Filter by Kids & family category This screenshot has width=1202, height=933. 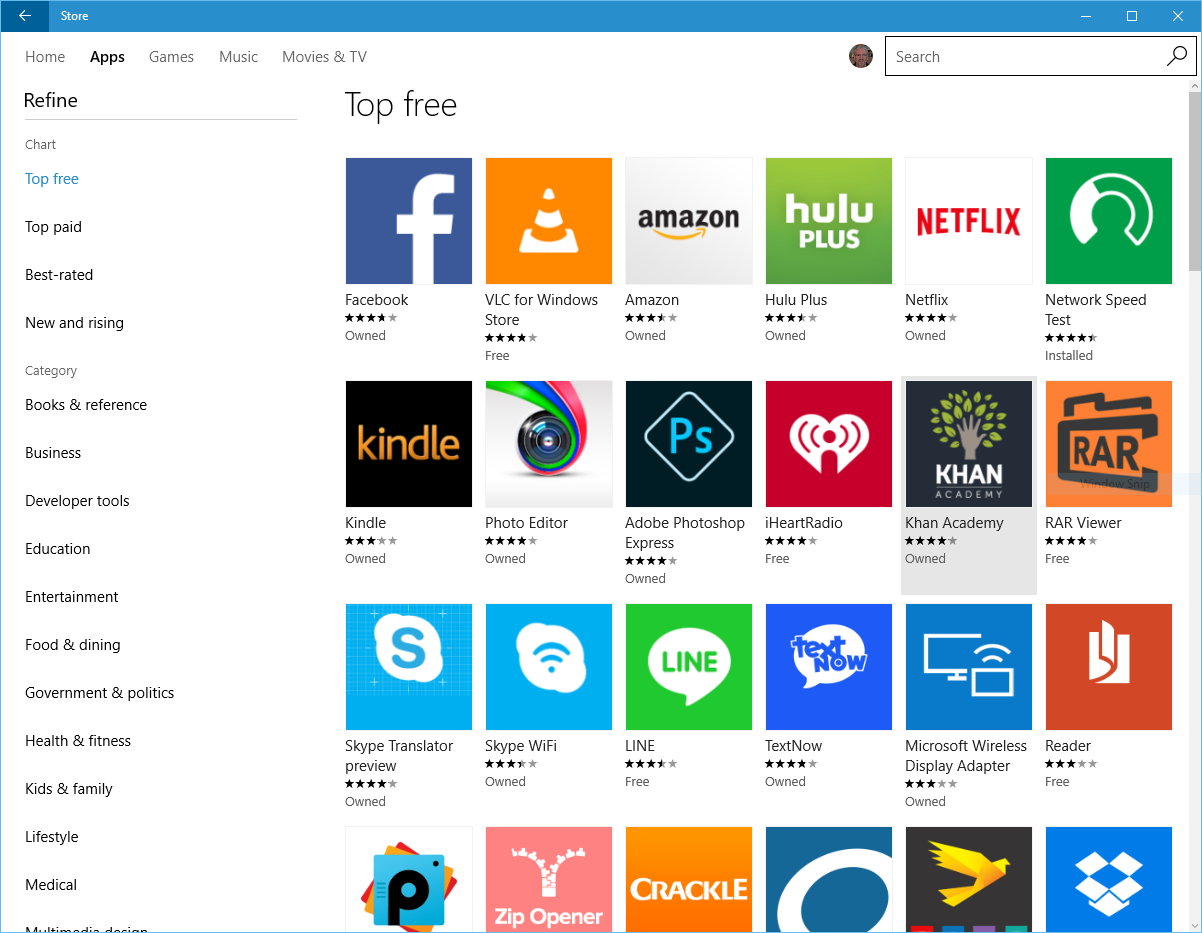(69, 789)
